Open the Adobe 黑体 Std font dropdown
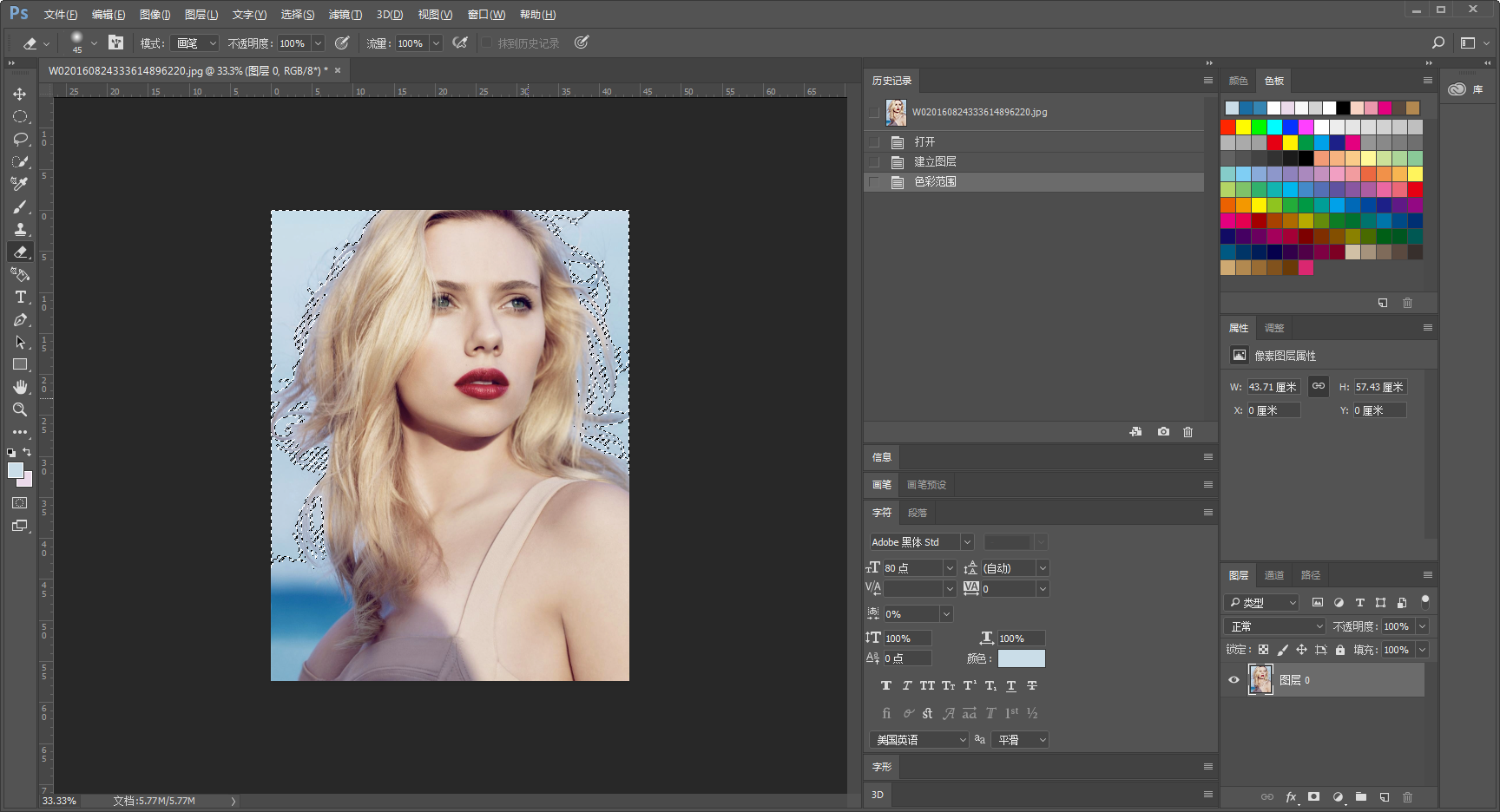Image resolution: width=1500 pixels, height=812 pixels. 922,542
